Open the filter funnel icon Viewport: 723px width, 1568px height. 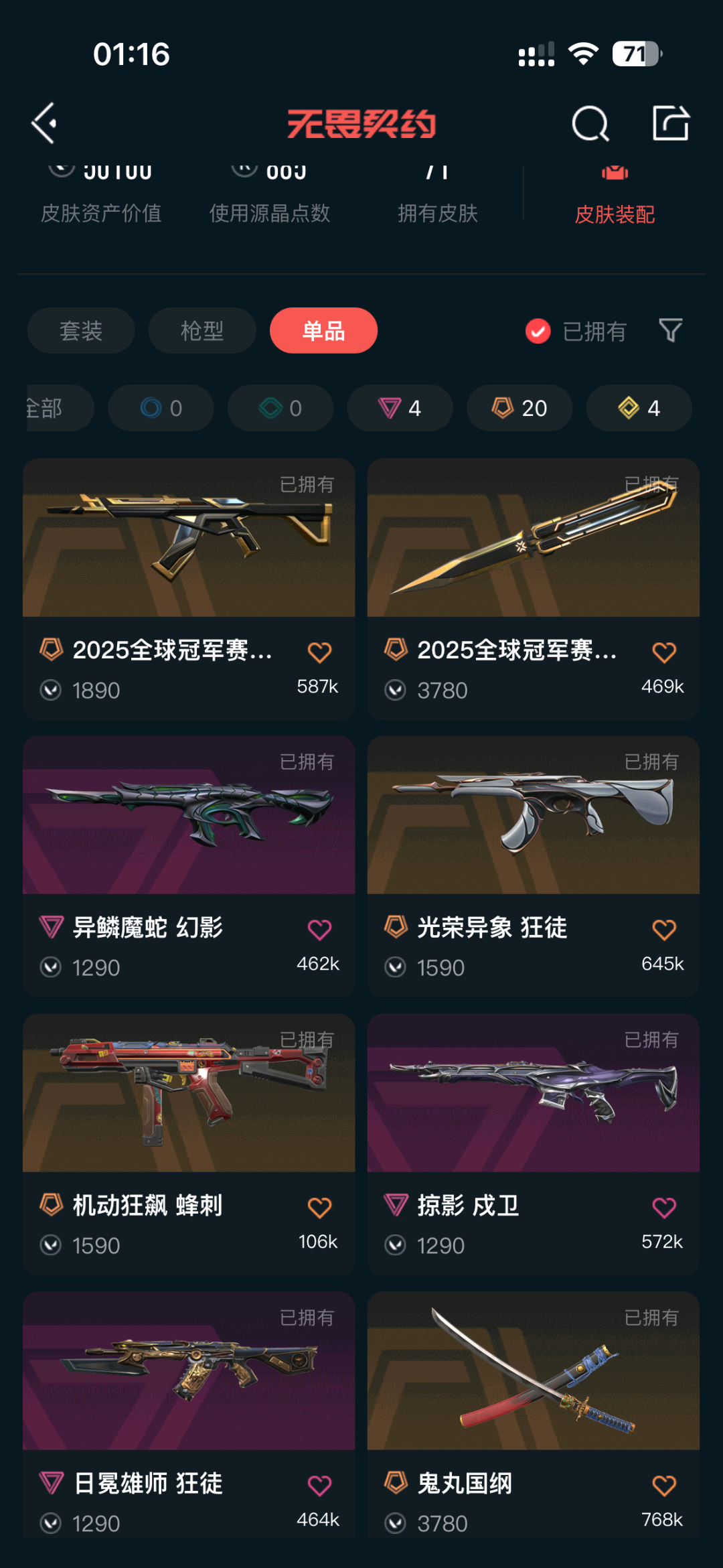point(670,330)
